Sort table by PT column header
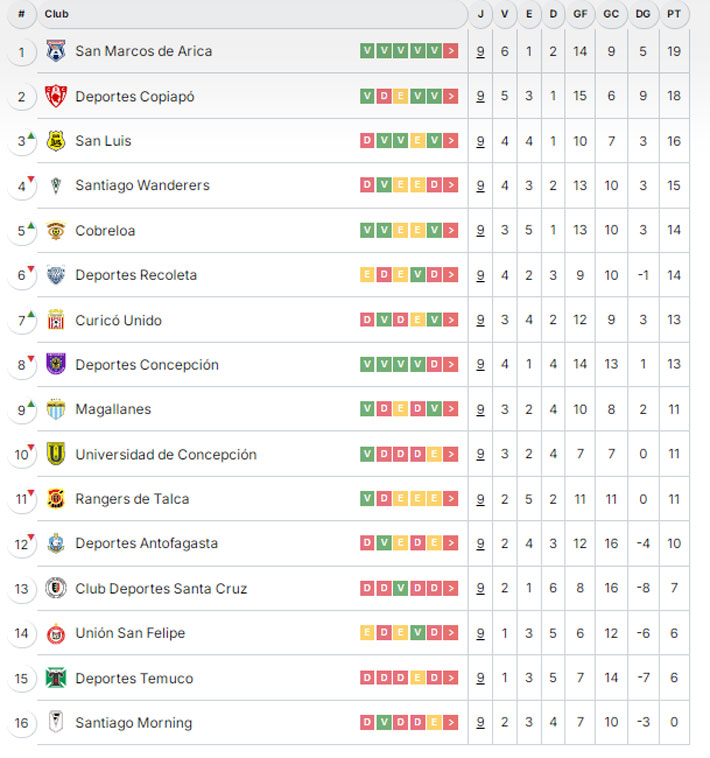This screenshot has height=758, width=710. [x=674, y=14]
